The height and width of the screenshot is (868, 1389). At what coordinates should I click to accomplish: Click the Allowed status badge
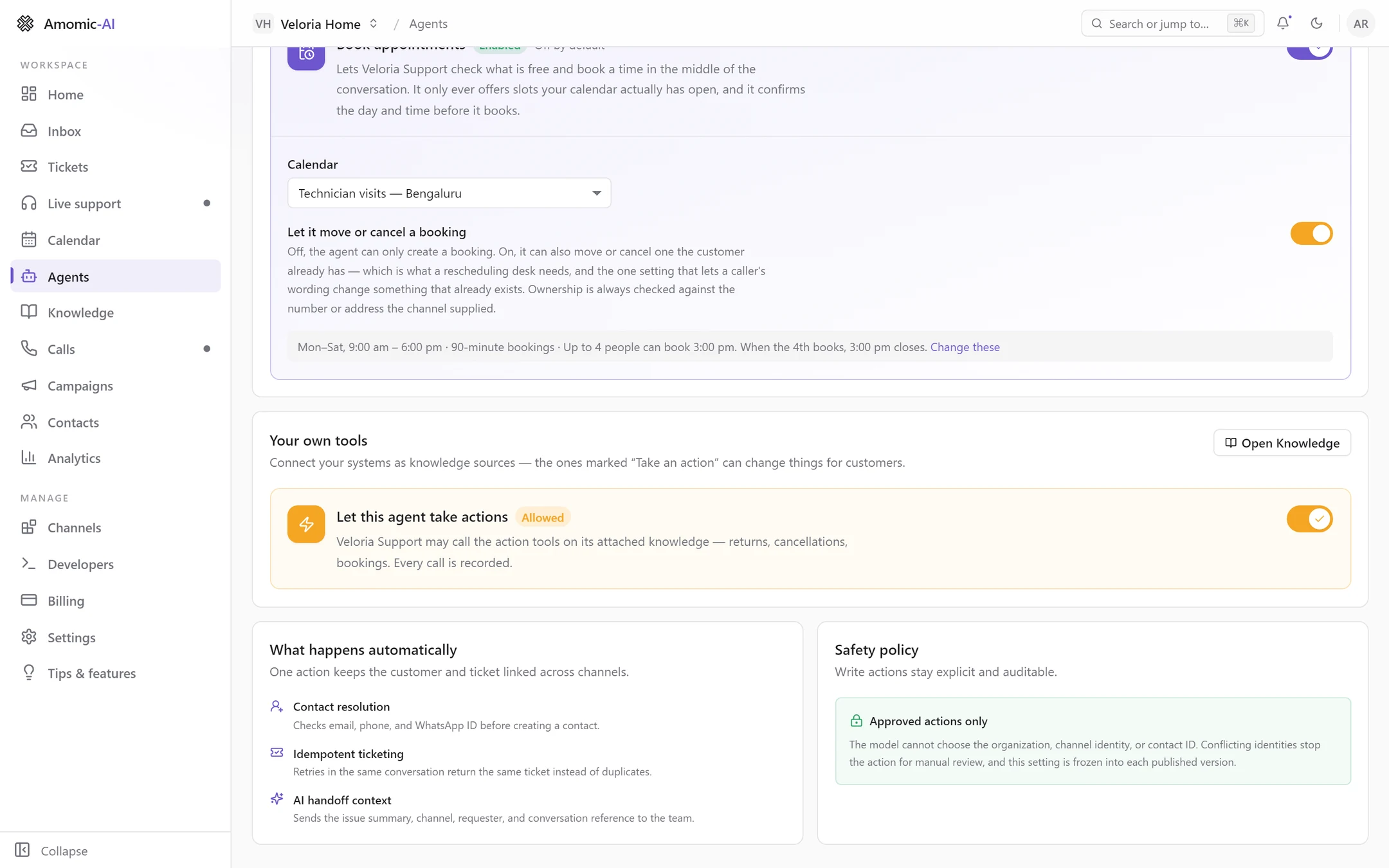[x=542, y=518]
